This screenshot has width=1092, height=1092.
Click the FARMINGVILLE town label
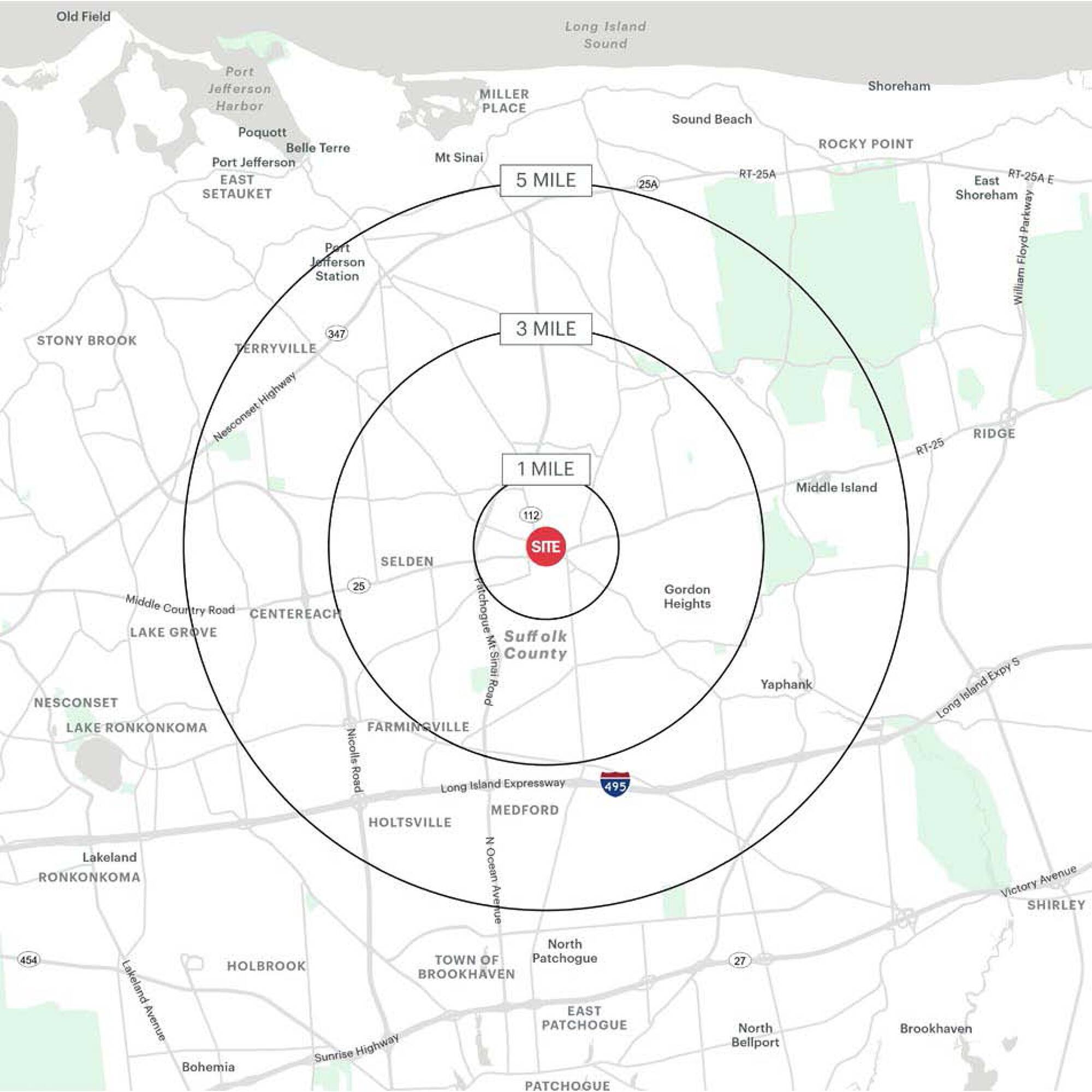point(418,727)
